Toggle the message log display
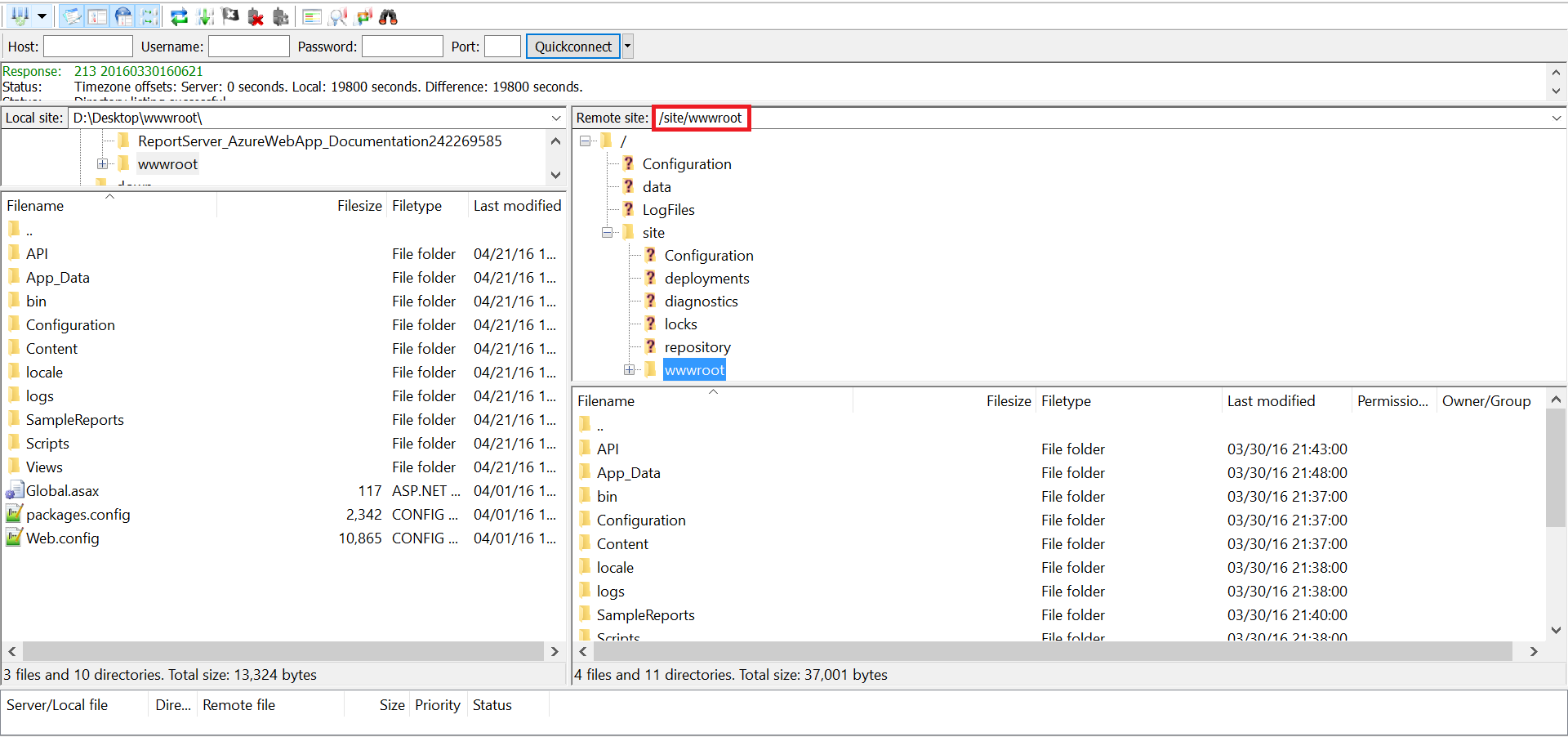The height and width of the screenshot is (737, 1568). (73, 16)
